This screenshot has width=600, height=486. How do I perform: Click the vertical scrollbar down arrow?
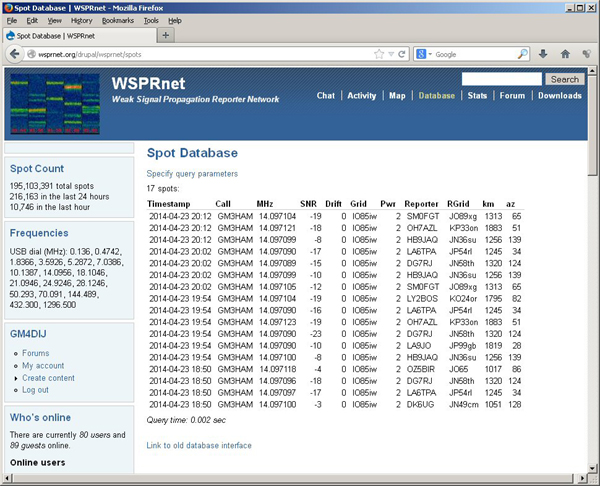point(592,469)
